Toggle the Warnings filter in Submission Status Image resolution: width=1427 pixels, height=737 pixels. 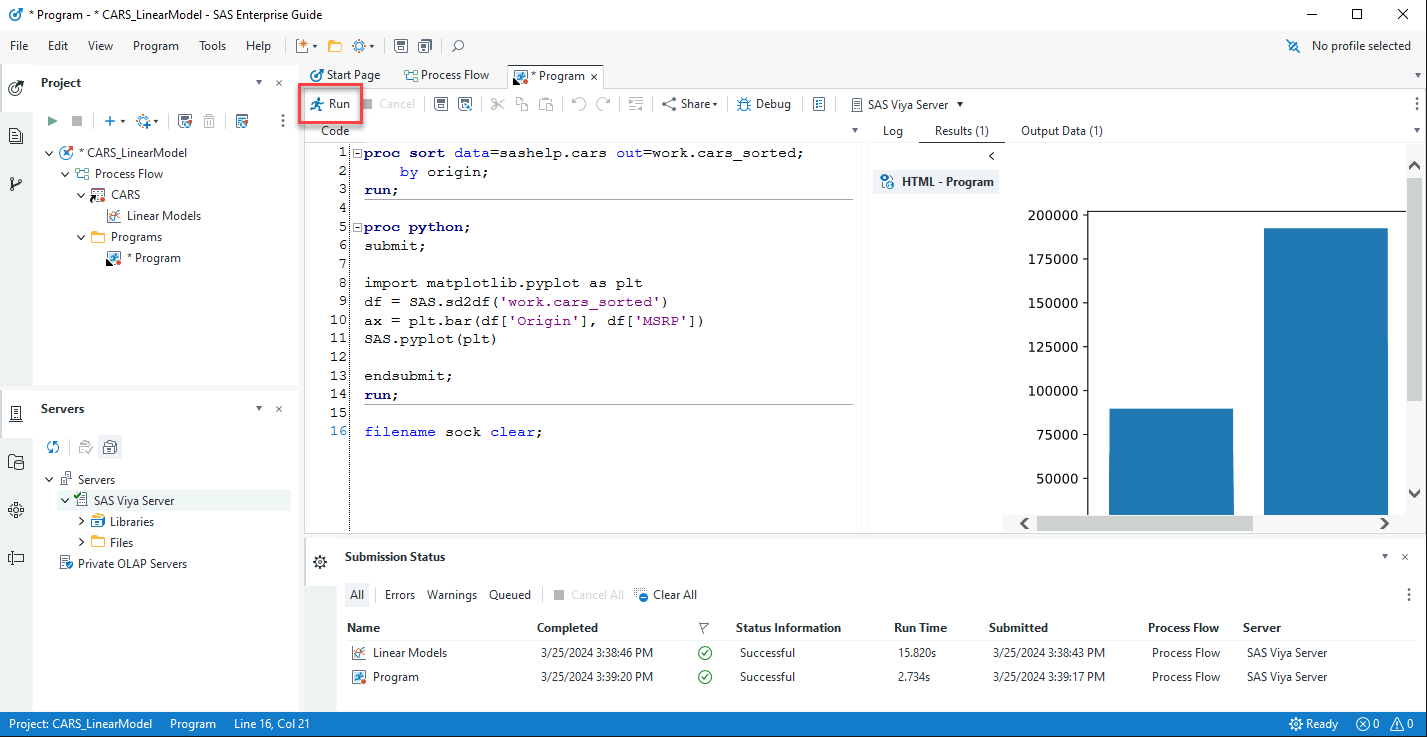click(x=452, y=595)
